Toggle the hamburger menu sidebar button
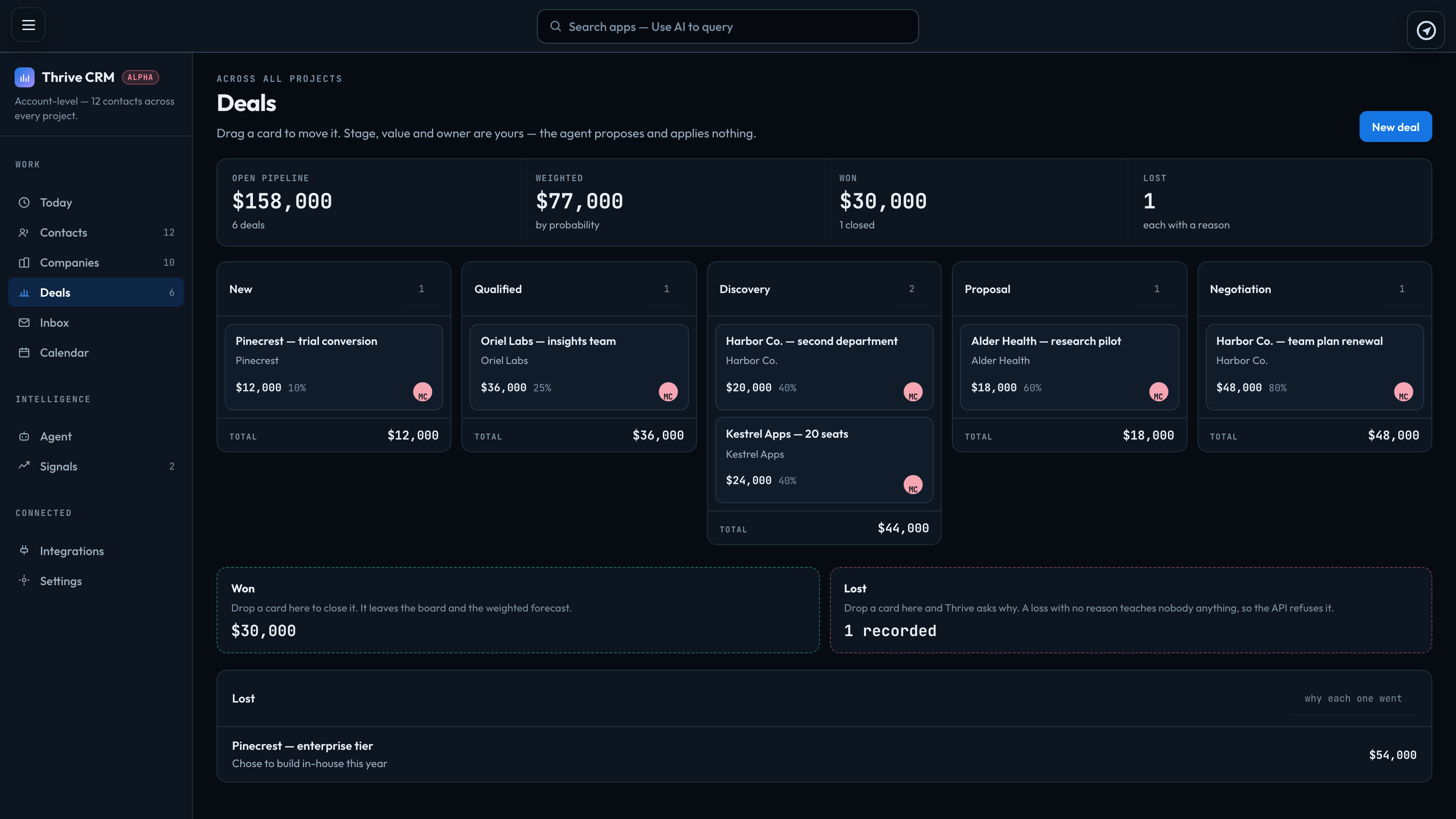The width and height of the screenshot is (1456, 819). [28, 25]
